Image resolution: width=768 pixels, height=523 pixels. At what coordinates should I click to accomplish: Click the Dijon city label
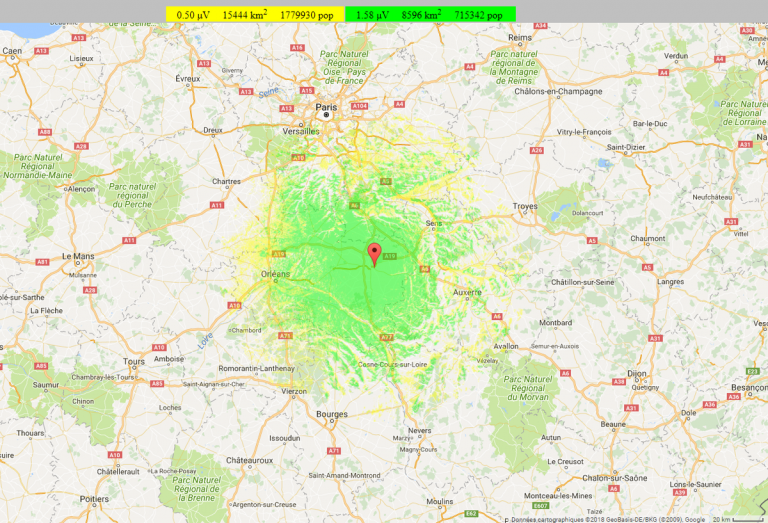point(636,372)
